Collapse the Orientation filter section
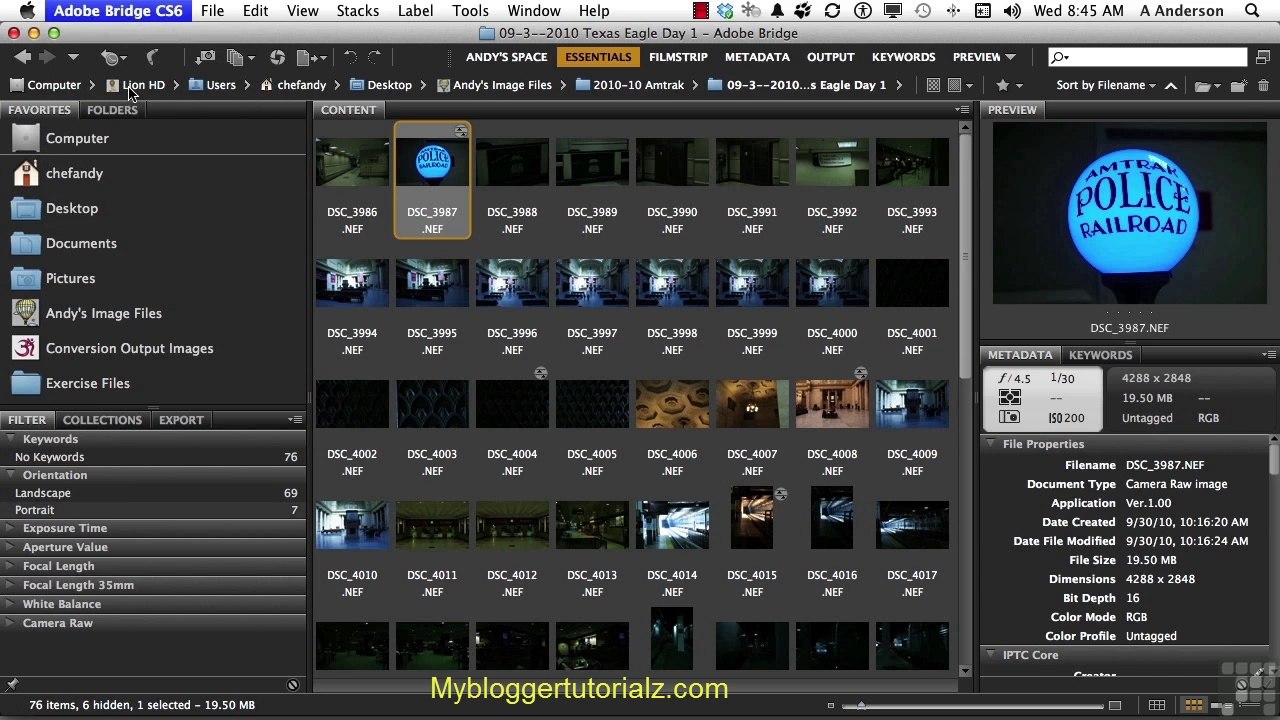Screen dimensions: 1280x720 (x=11, y=475)
